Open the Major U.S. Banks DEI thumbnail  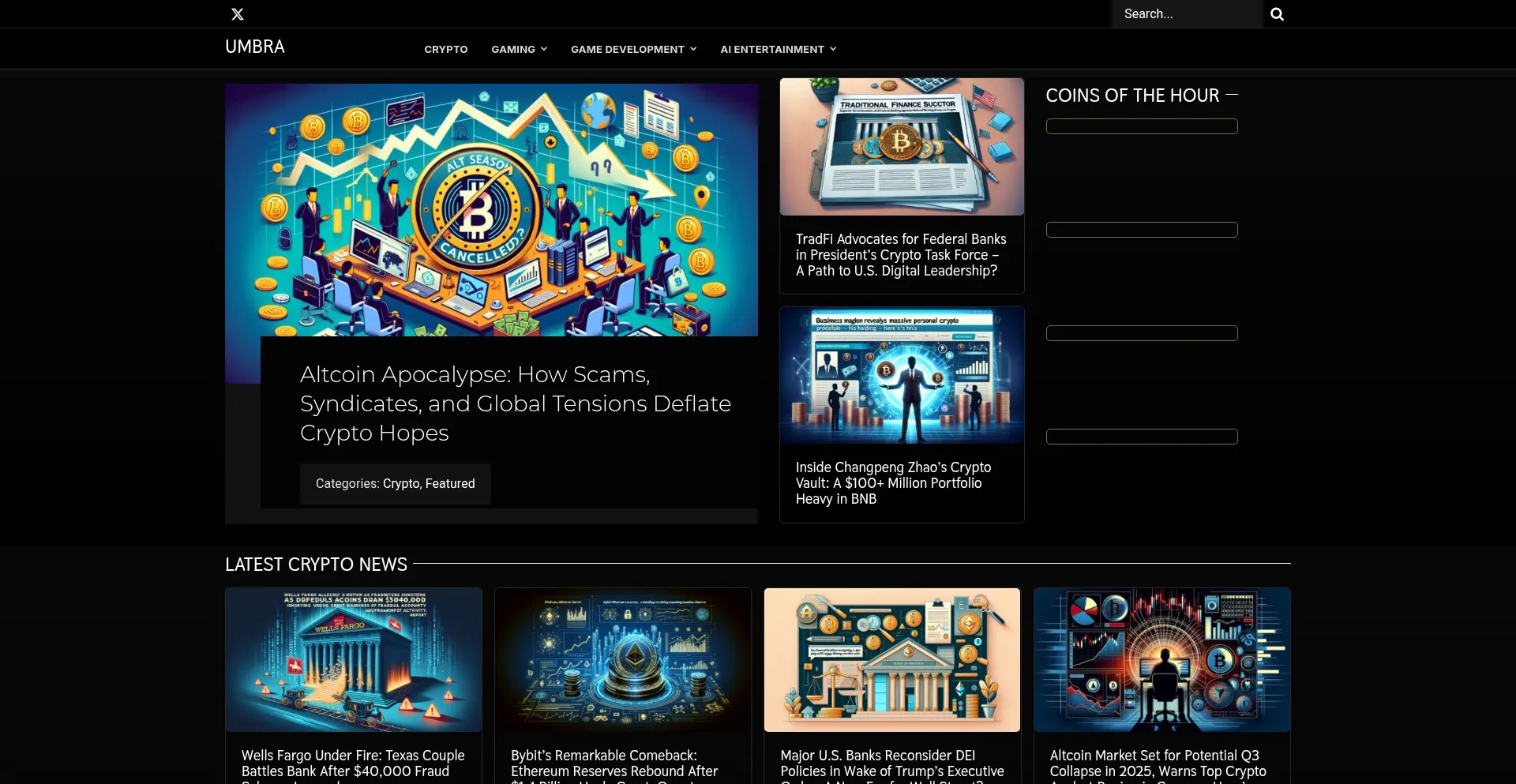pyautogui.click(x=891, y=659)
